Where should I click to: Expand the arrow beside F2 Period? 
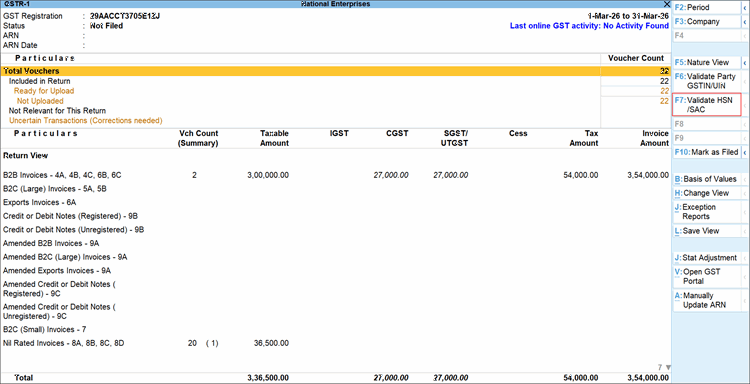(745, 8)
